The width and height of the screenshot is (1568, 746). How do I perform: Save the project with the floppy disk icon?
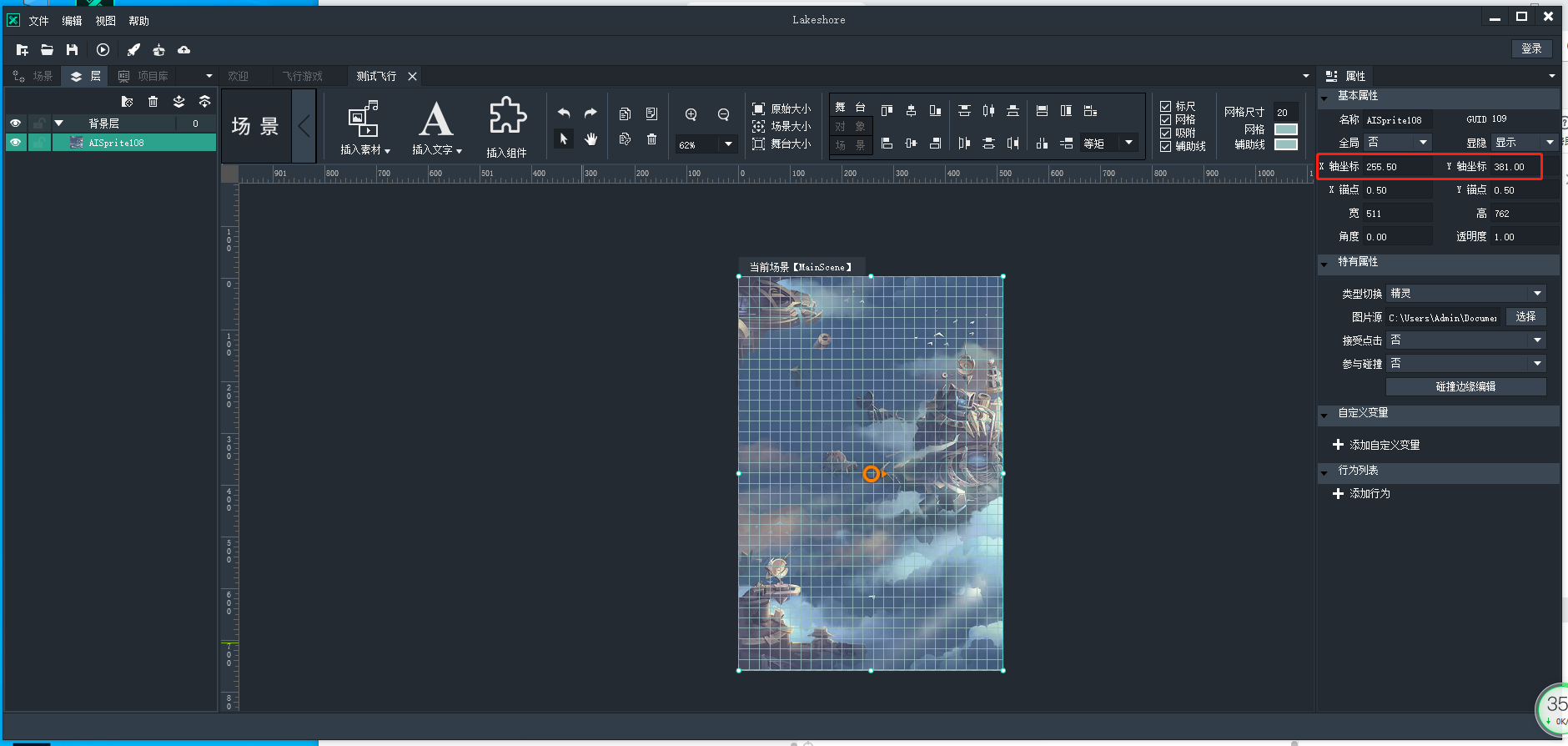72,50
